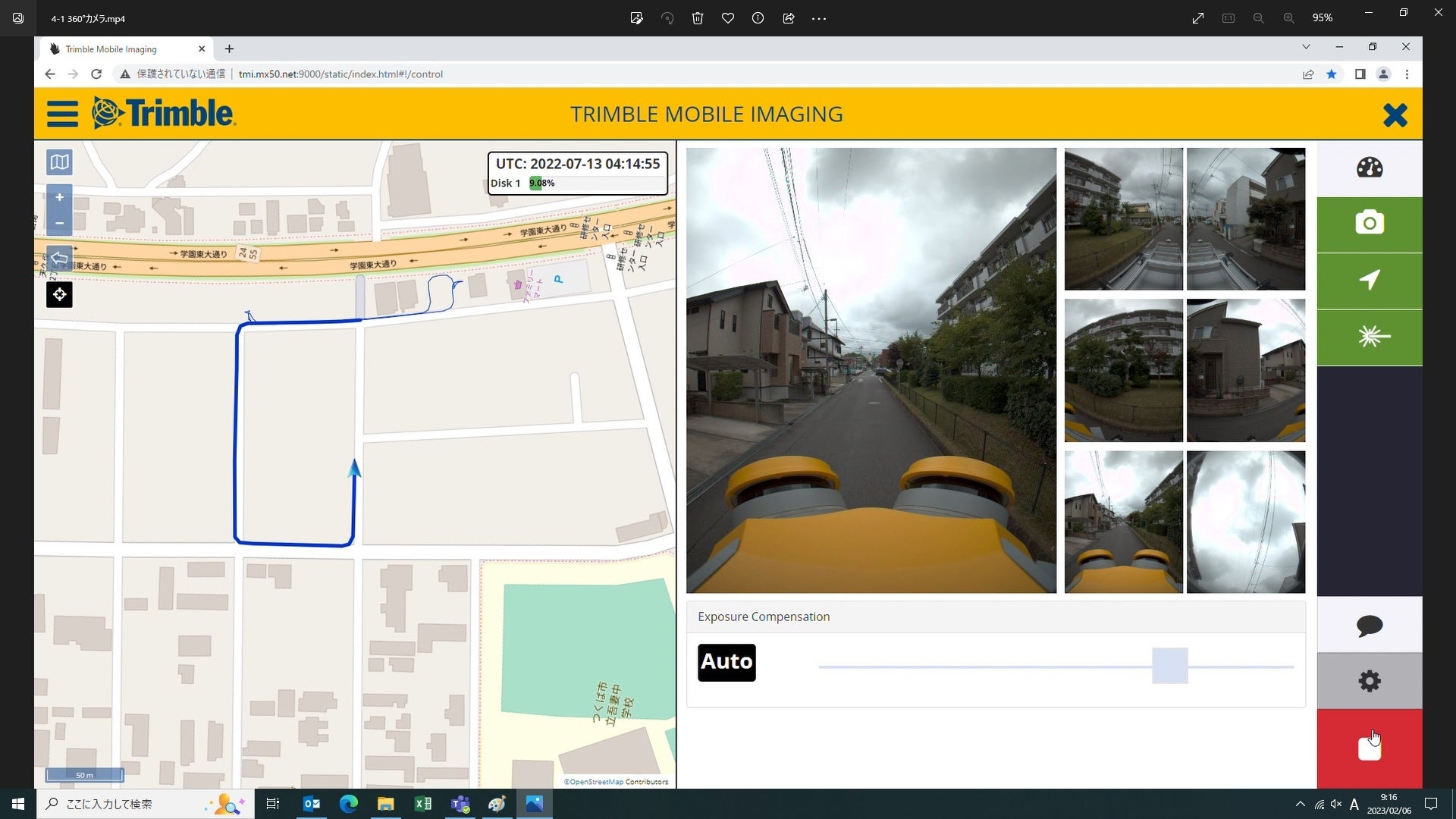The width and height of the screenshot is (1456, 819).
Task: Open the comment speech bubble panel
Action: point(1369,626)
